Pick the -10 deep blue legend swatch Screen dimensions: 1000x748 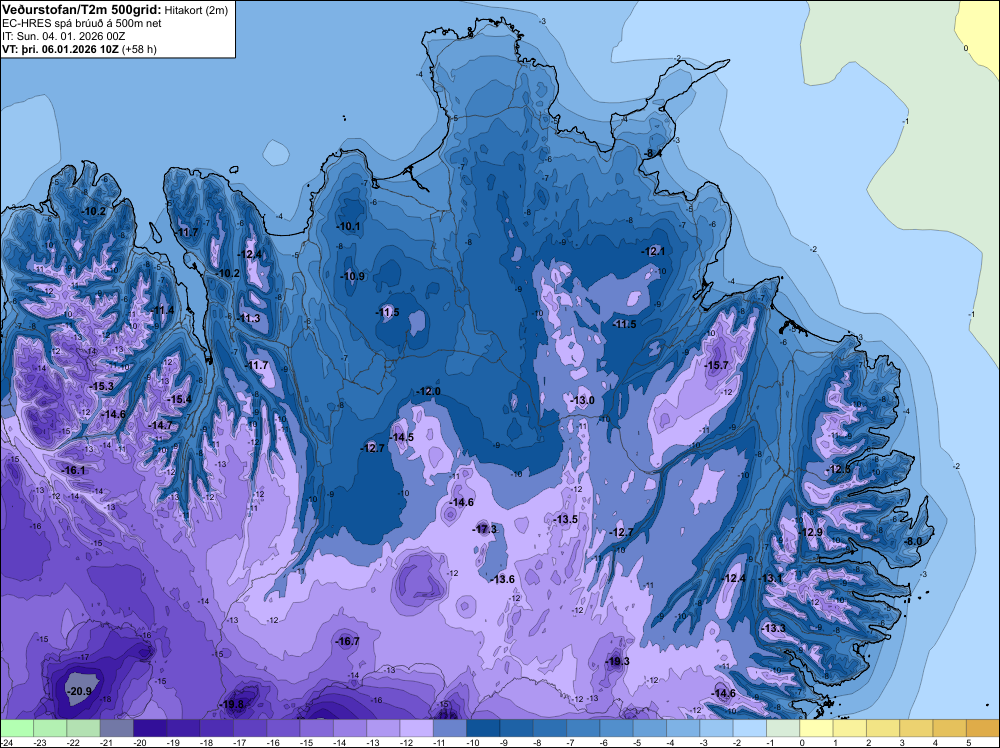(483, 728)
